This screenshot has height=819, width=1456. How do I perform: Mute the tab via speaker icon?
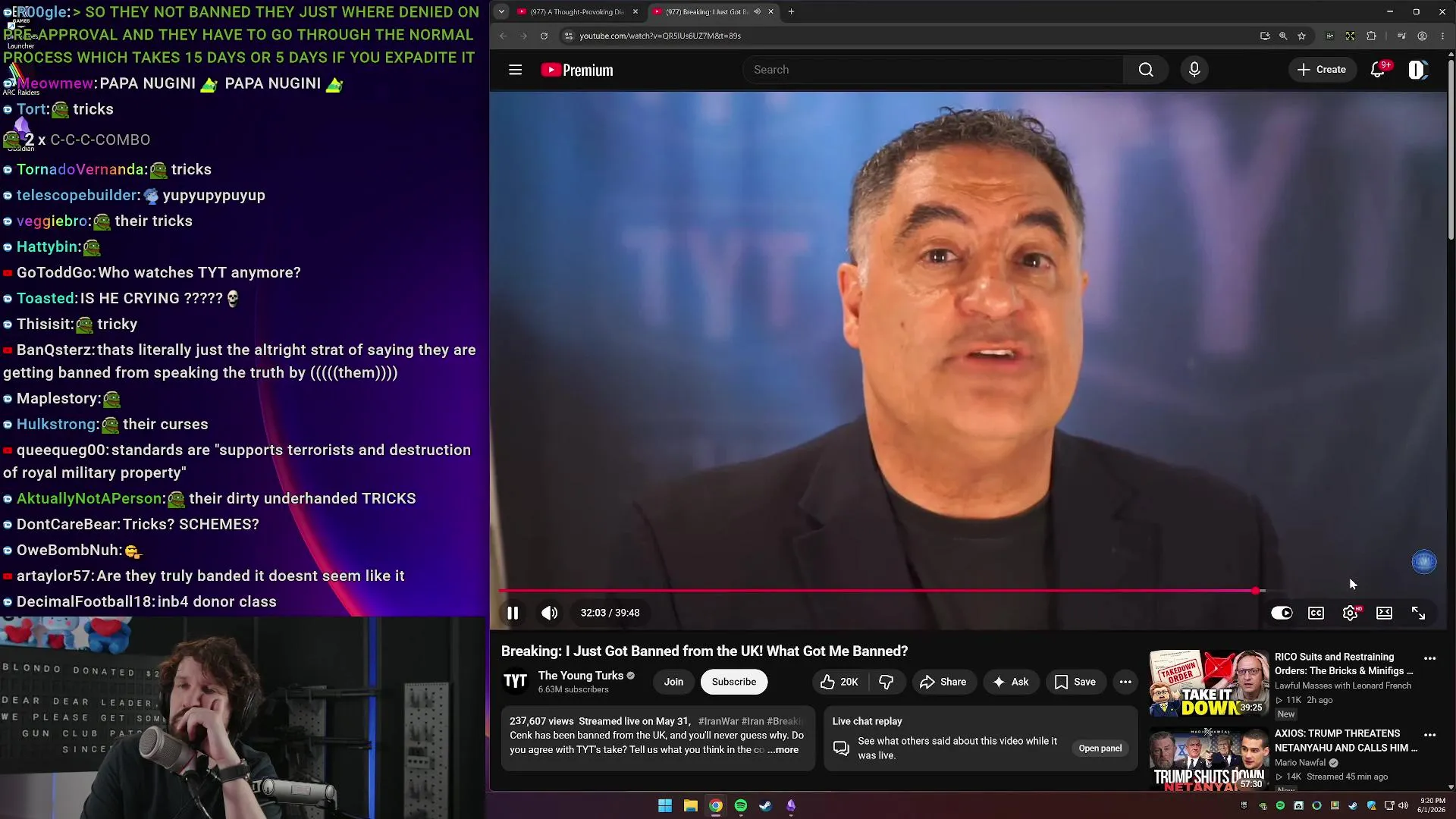(x=757, y=12)
